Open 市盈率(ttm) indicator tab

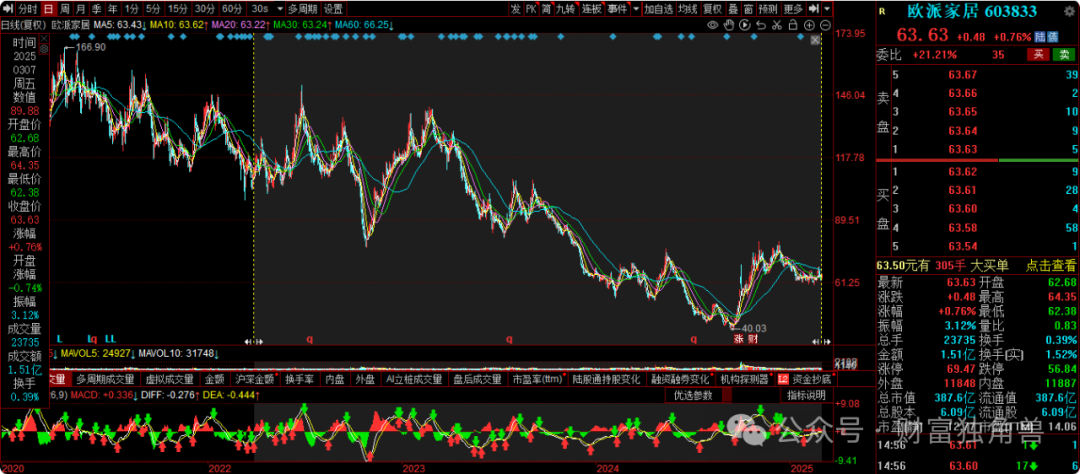(x=537, y=379)
